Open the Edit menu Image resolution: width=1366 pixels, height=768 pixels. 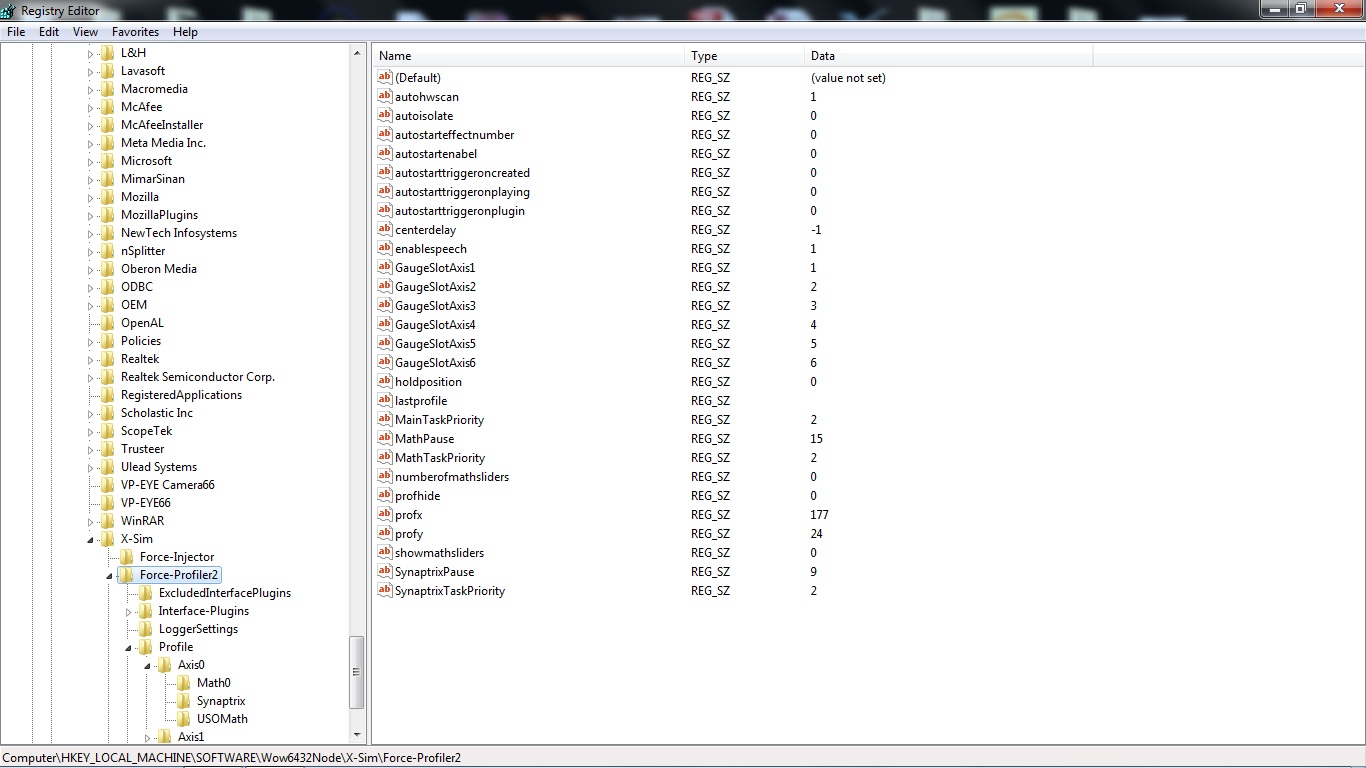coord(49,32)
